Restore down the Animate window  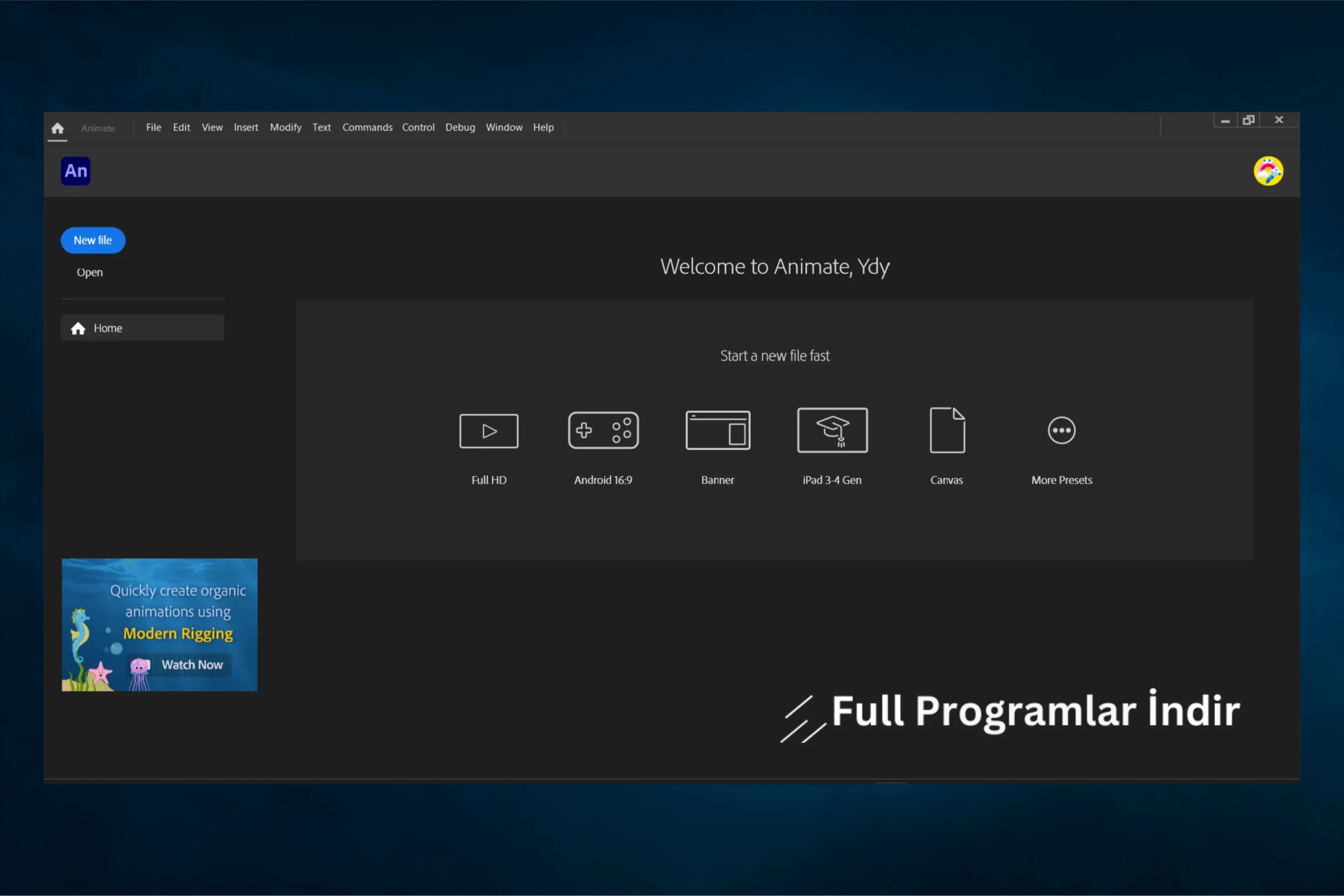(x=1248, y=120)
